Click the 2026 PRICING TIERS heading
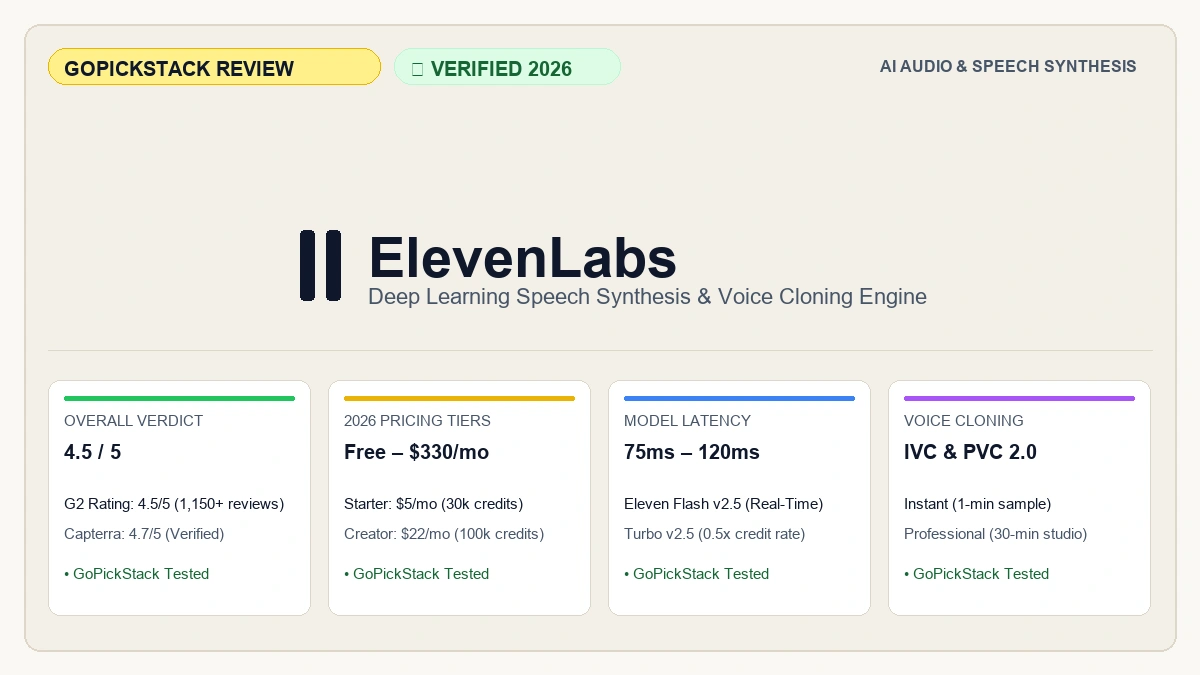Screen dimensions: 1200x675 417,421
